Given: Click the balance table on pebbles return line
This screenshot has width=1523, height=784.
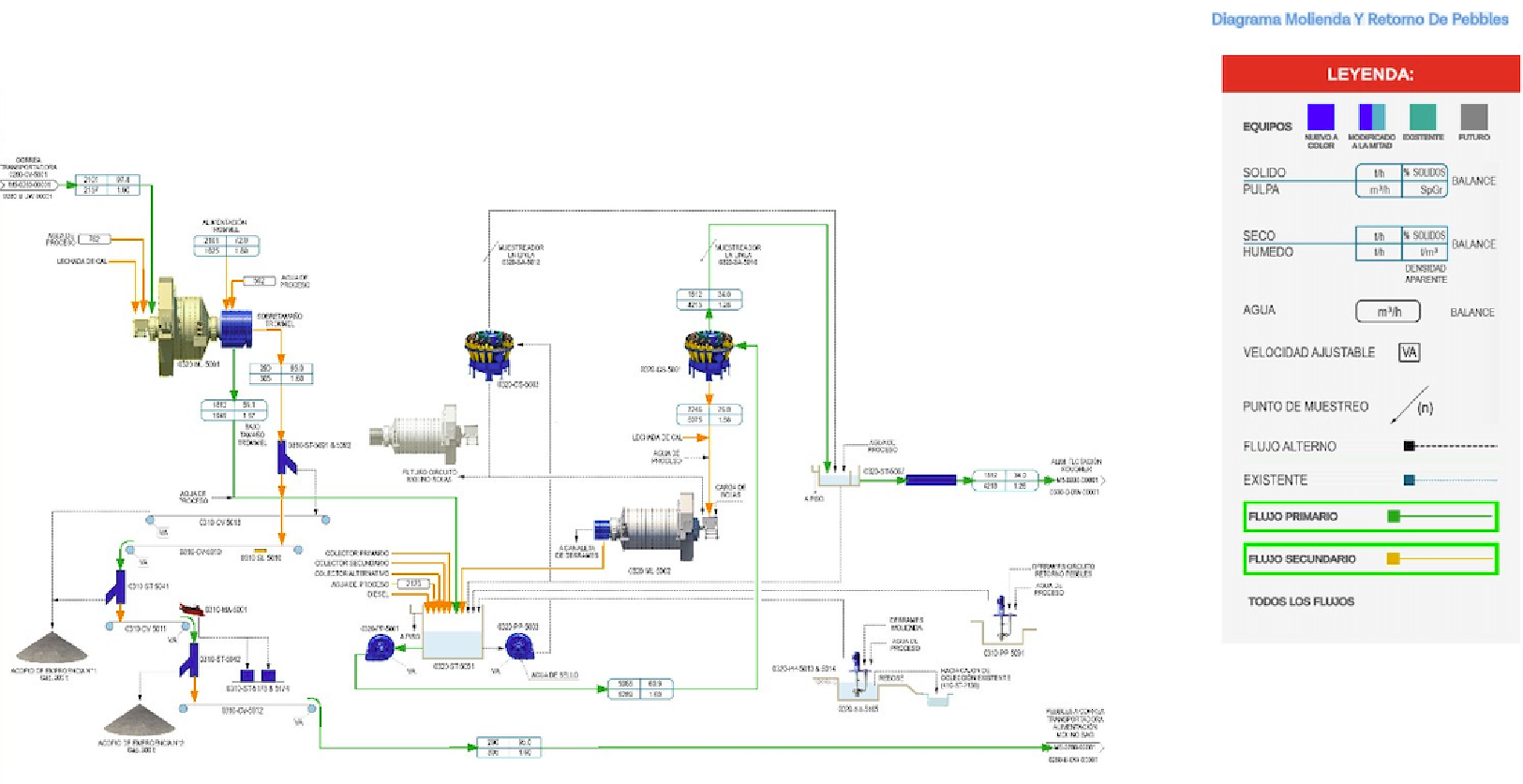Looking at the screenshot, I should point(509,747).
